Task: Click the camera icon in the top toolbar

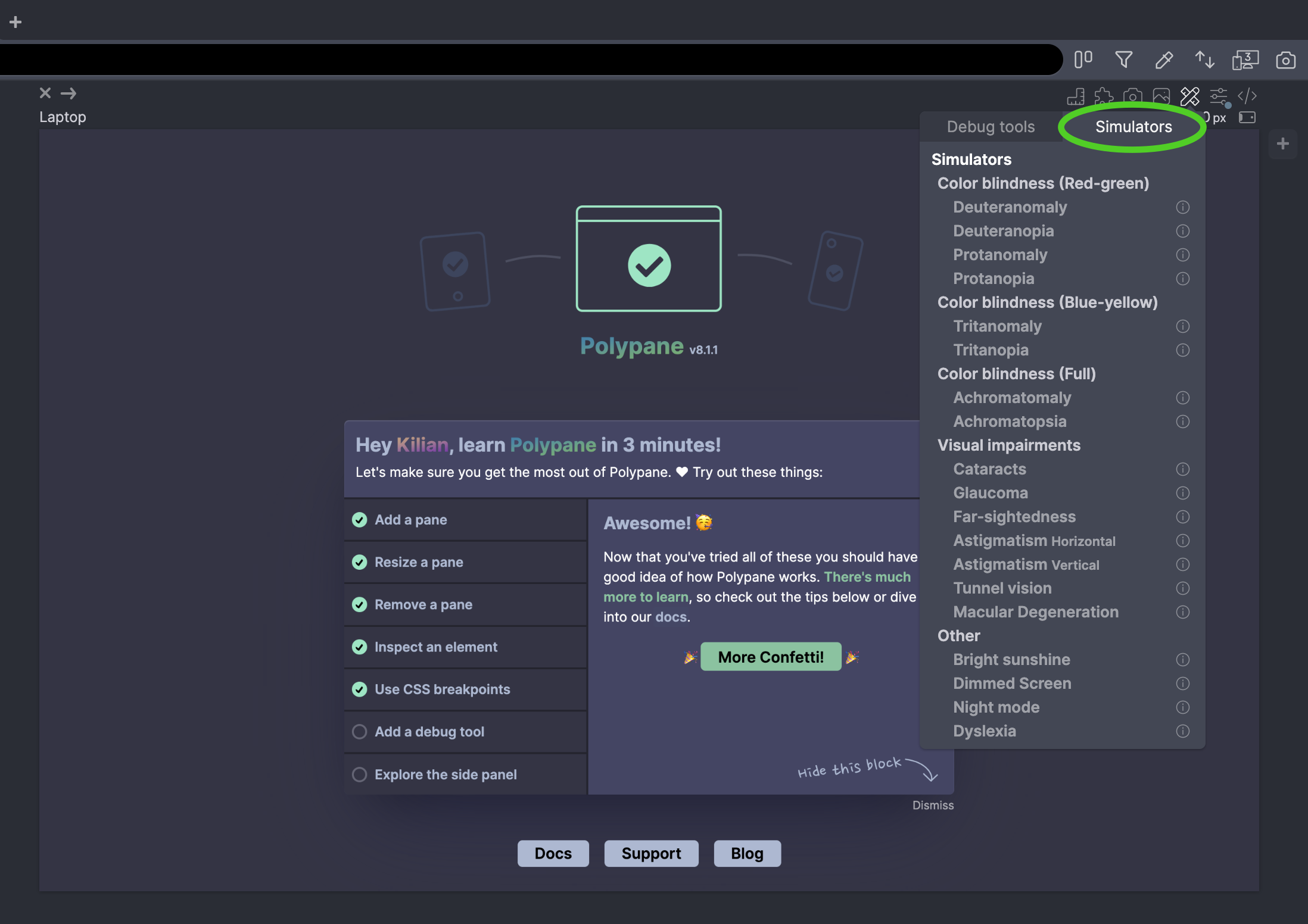Action: point(1286,60)
